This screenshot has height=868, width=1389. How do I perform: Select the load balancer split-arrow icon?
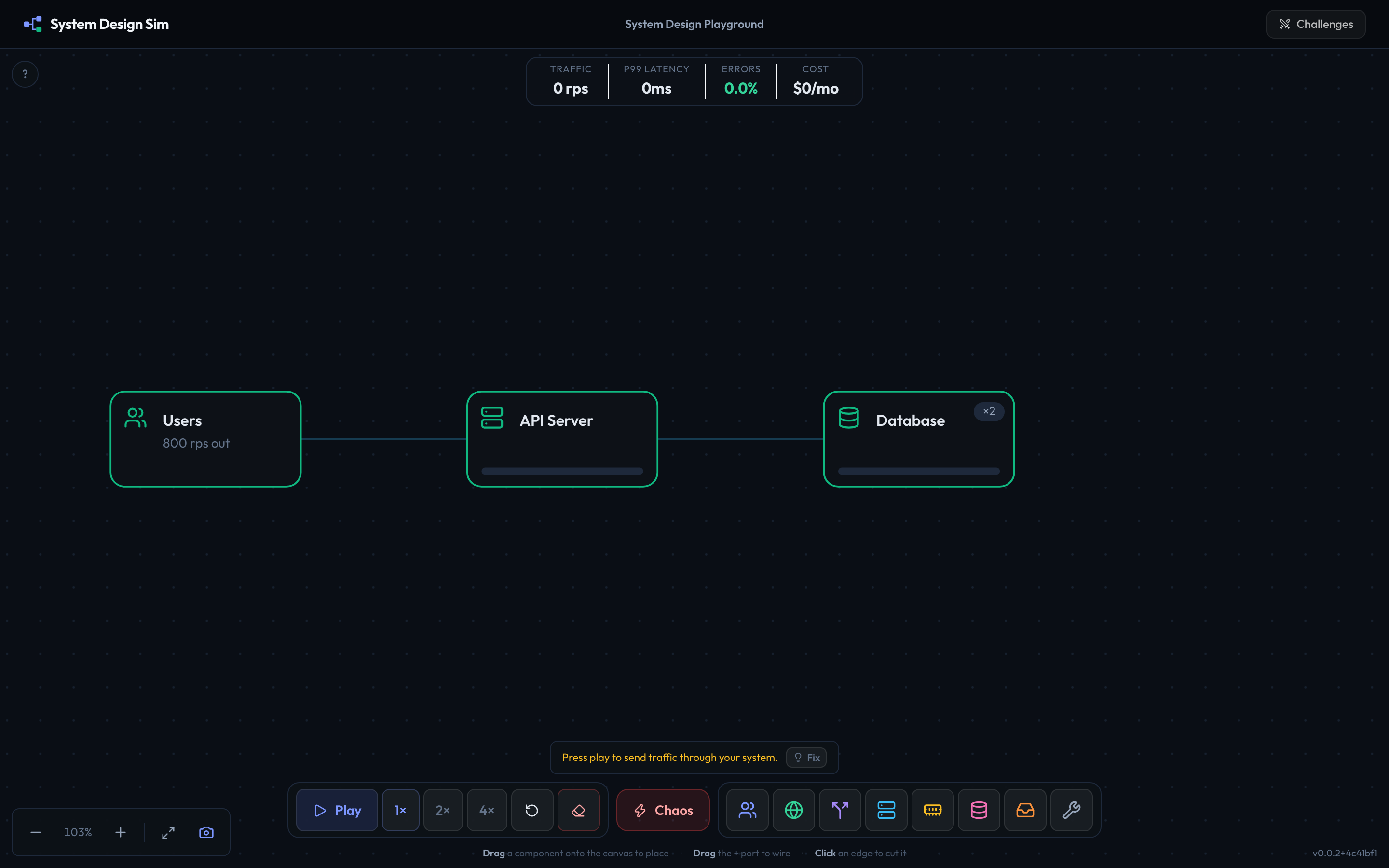(840, 810)
